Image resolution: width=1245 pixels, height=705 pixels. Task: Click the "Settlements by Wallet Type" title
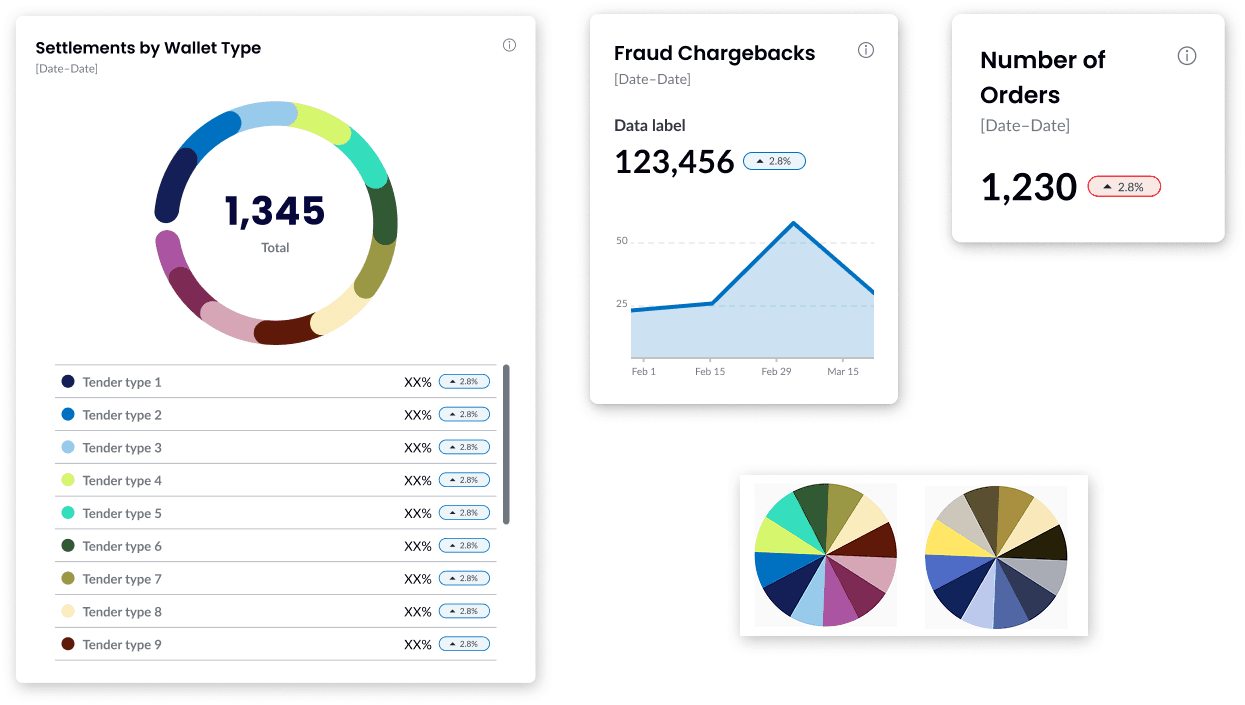148,48
